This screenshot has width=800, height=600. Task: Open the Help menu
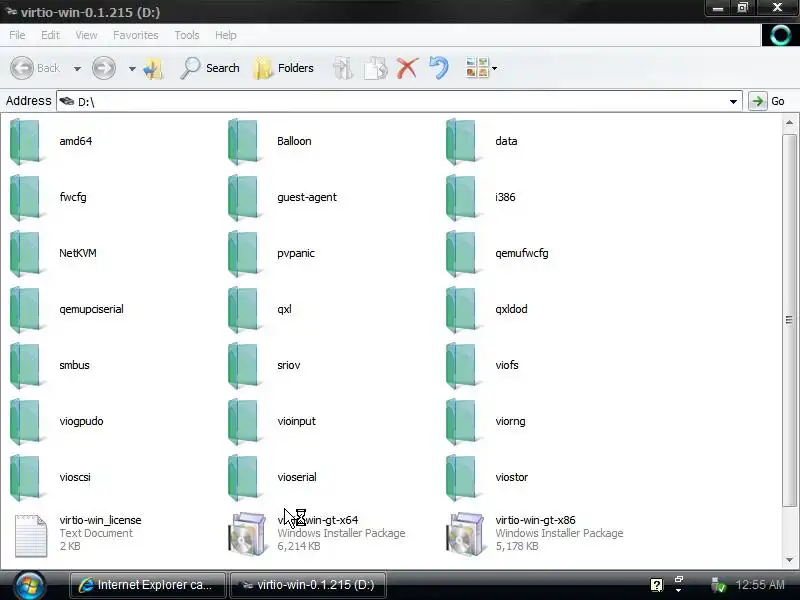226,35
